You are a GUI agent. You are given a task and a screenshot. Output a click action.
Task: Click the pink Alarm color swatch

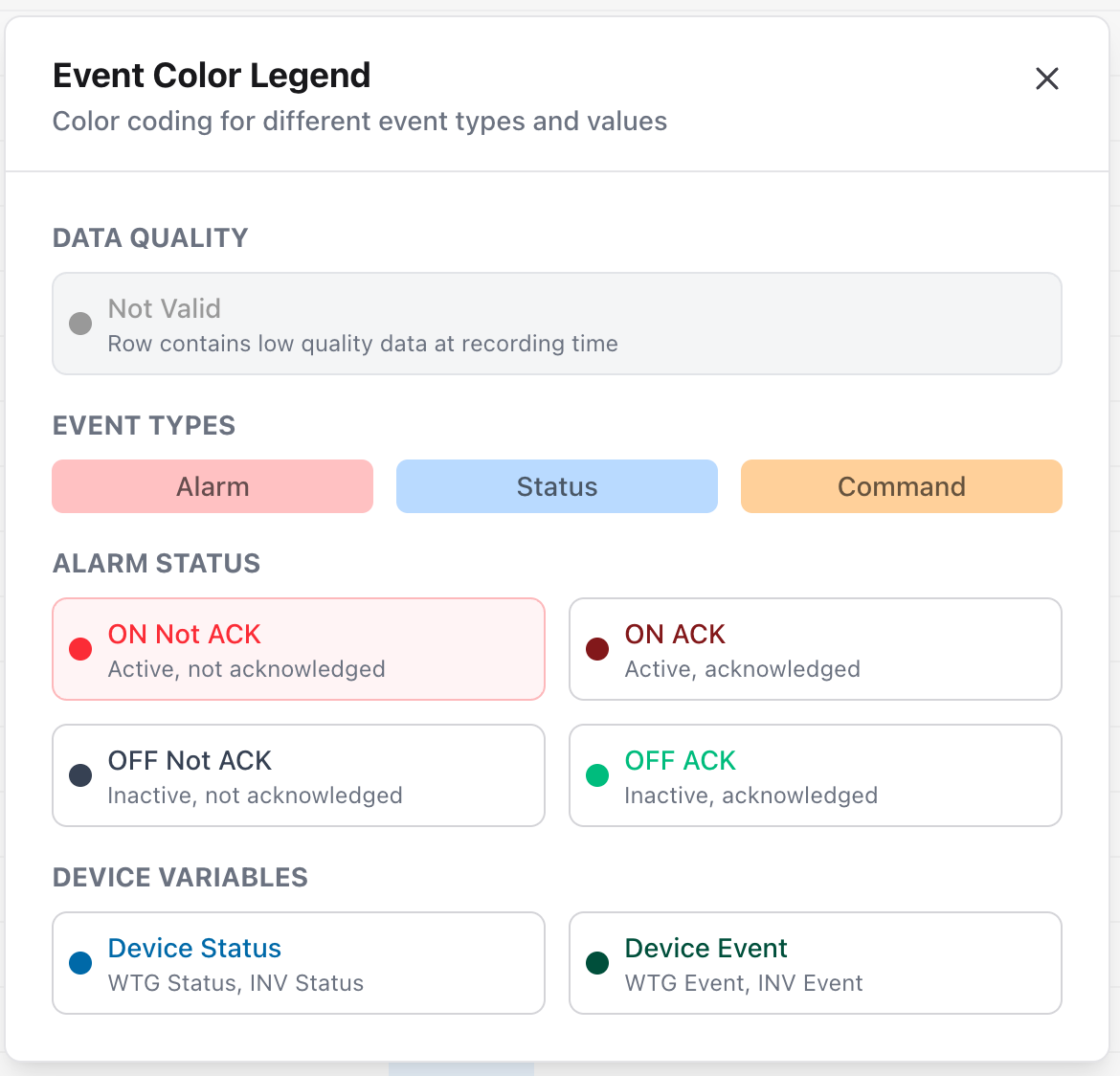(x=212, y=486)
